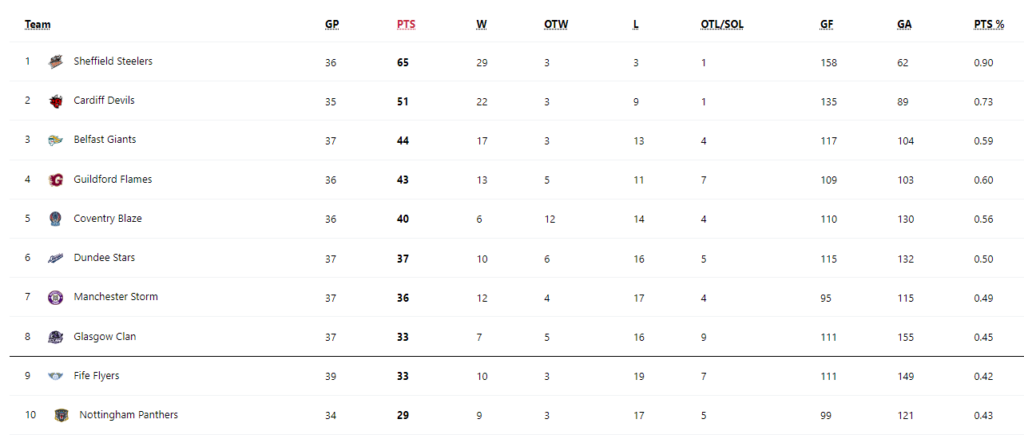This screenshot has height=435, width=1024.
Task: Click the Cardiff Devils team logo
Action: pyautogui.click(x=56, y=101)
